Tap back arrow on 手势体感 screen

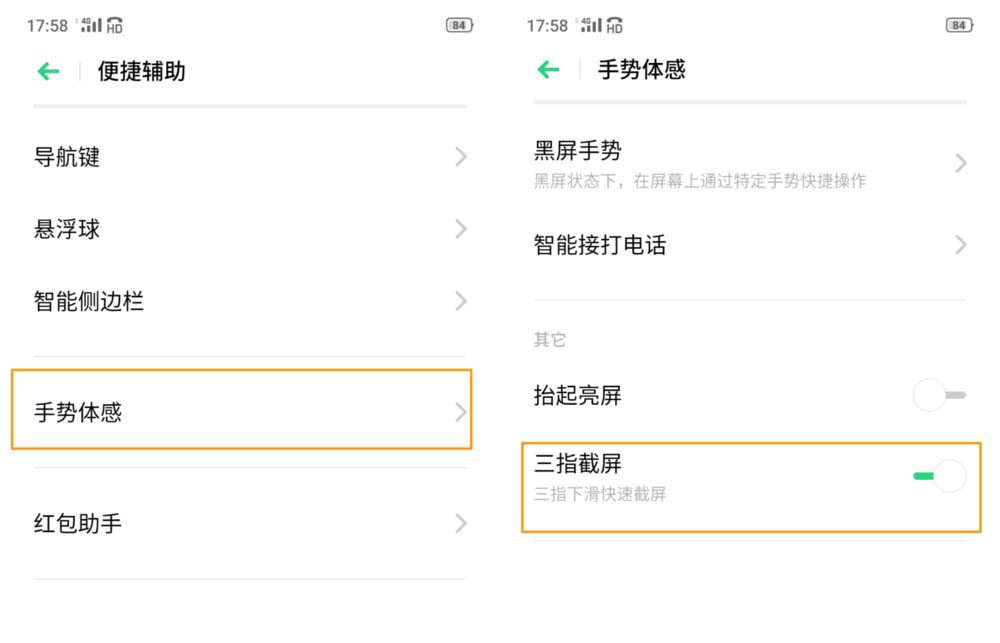point(549,70)
